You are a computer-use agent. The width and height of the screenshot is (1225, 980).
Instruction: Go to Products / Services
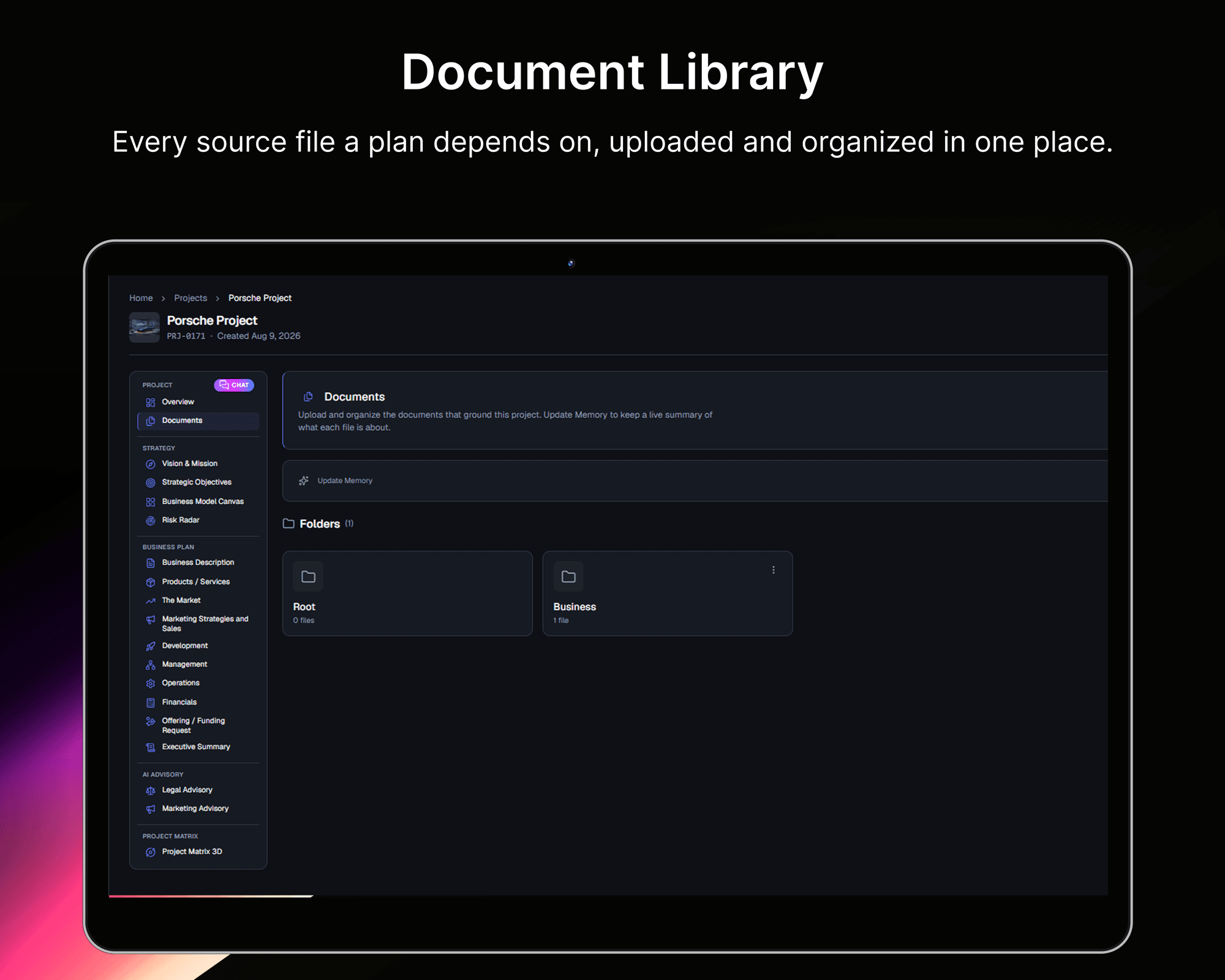tap(198, 582)
